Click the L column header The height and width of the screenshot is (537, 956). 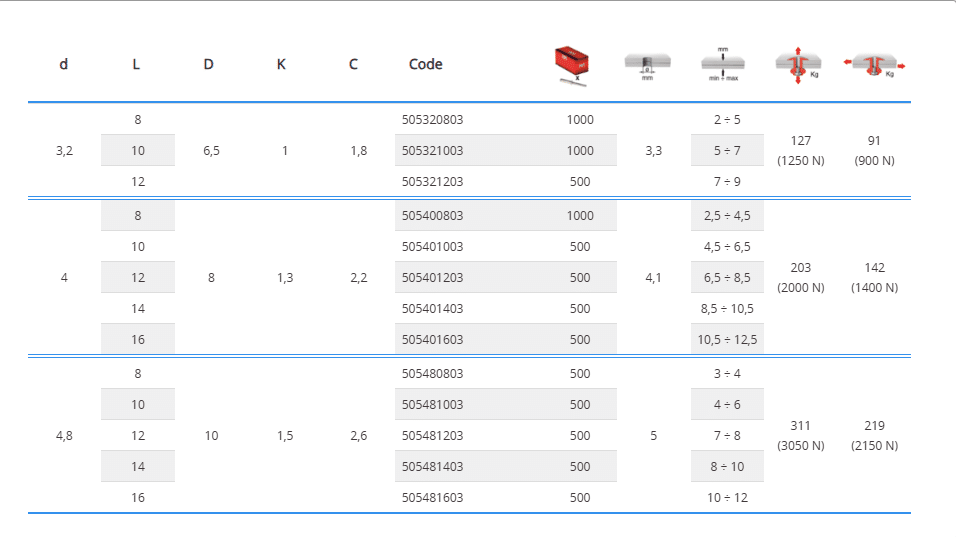pos(136,64)
